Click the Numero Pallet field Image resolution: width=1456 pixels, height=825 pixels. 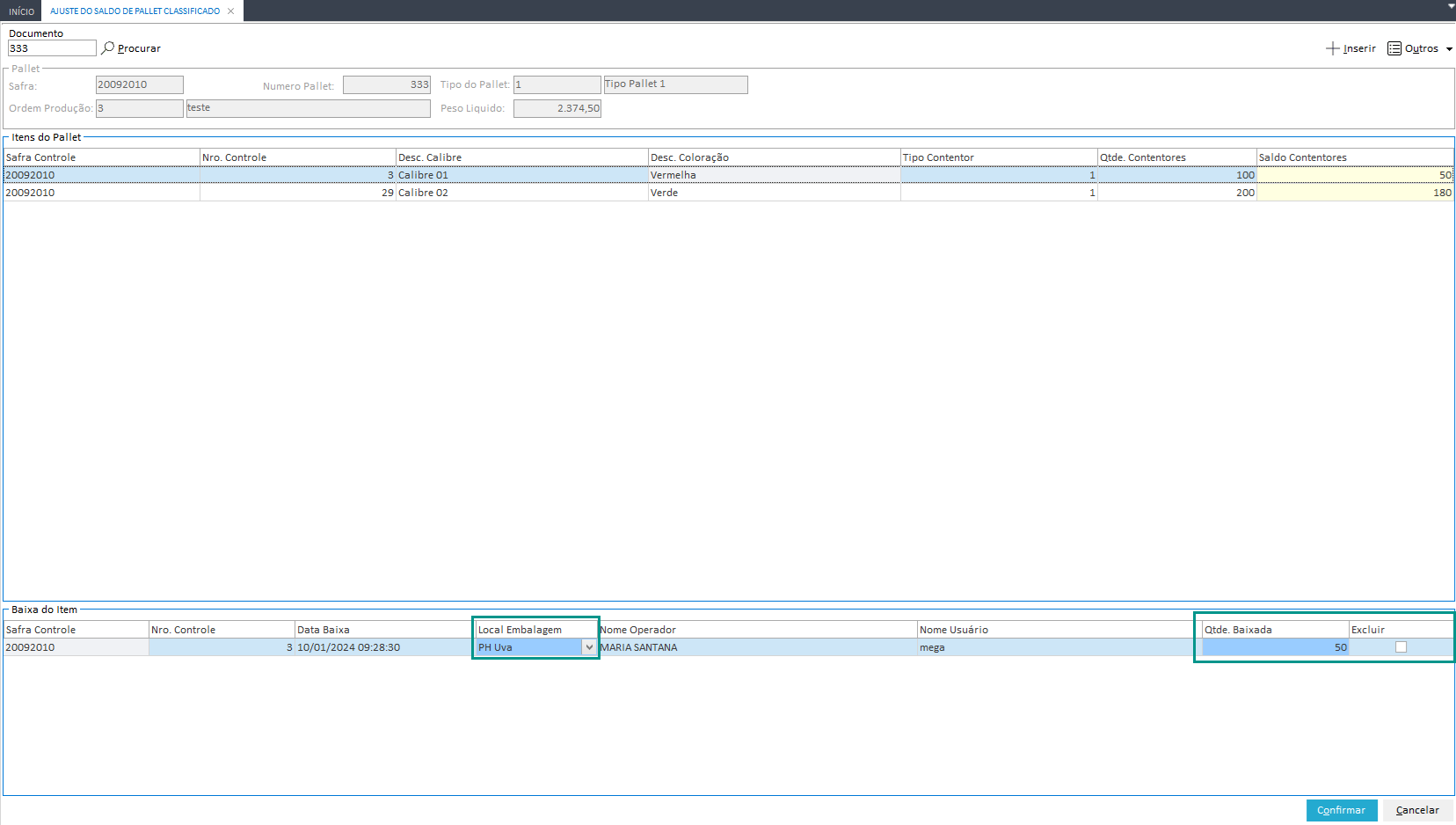(387, 84)
